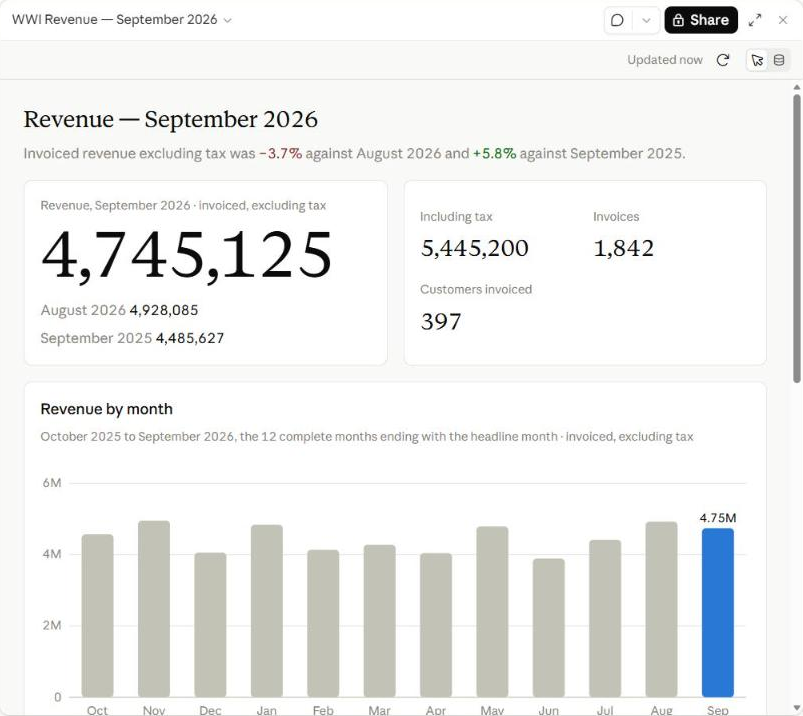
Task: Expand the dropdown arrow beside comment icon
Action: [x=646, y=20]
